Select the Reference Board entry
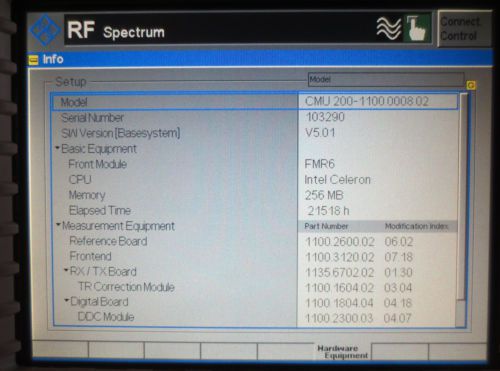 (108, 241)
